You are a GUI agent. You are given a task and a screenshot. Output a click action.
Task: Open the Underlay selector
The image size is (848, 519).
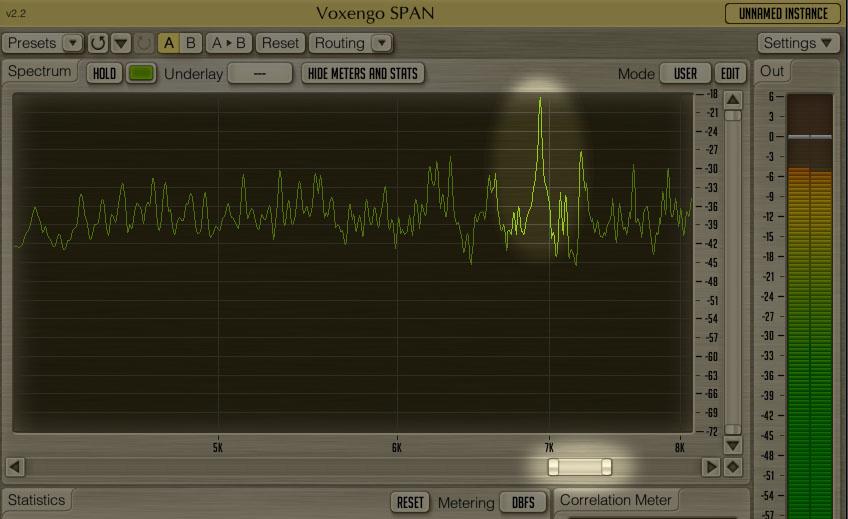coord(260,74)
